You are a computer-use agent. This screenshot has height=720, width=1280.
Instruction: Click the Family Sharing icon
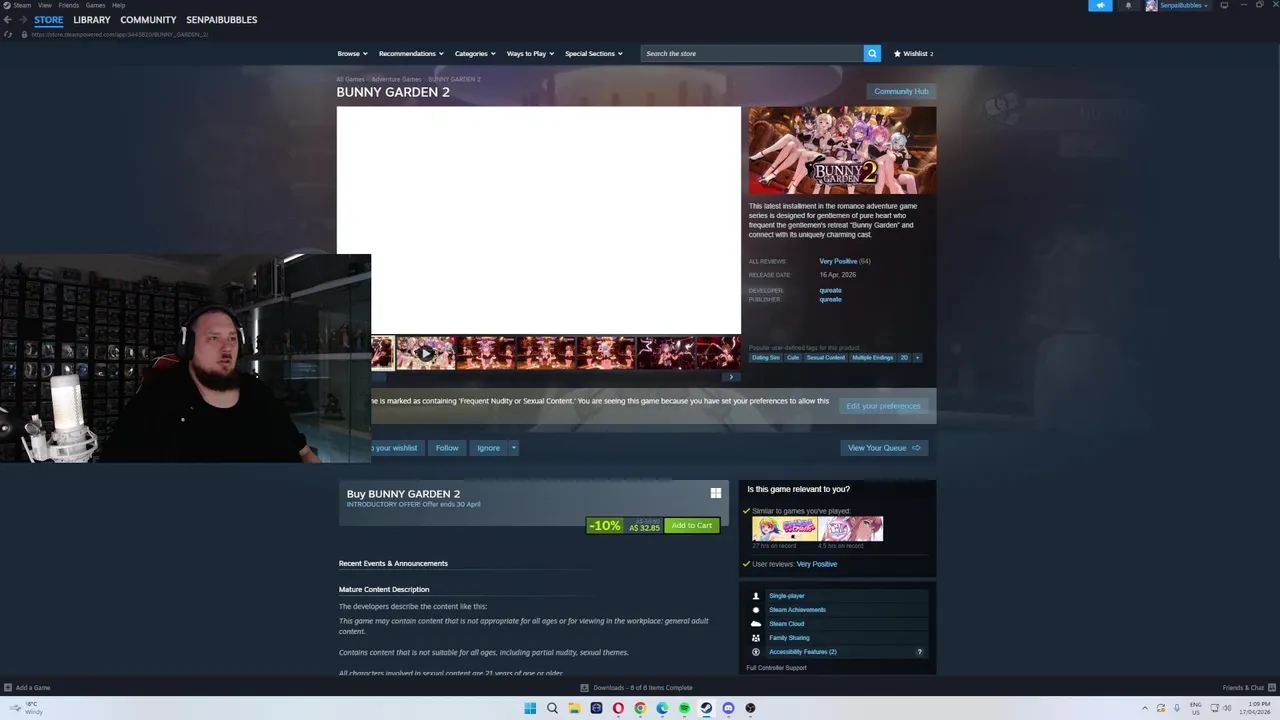(x=756, y=638)
